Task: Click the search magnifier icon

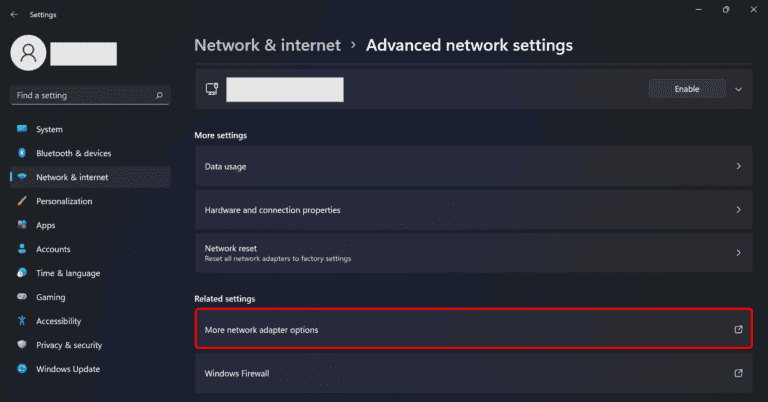Action: [159, 95]
